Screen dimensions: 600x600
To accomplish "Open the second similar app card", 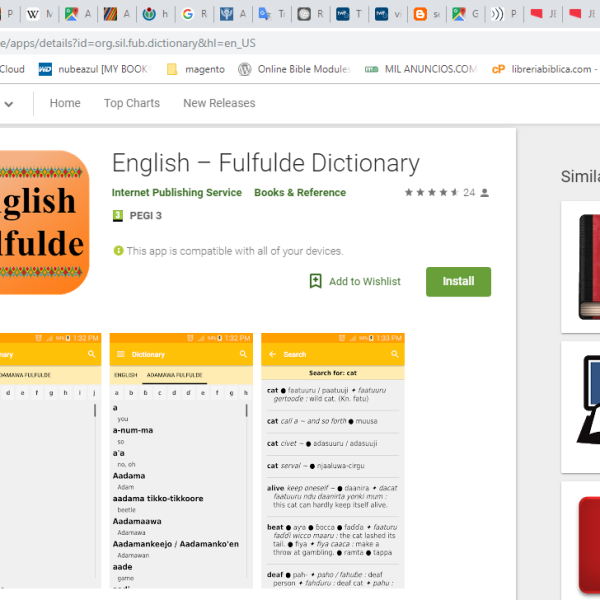I will point(580,407).
